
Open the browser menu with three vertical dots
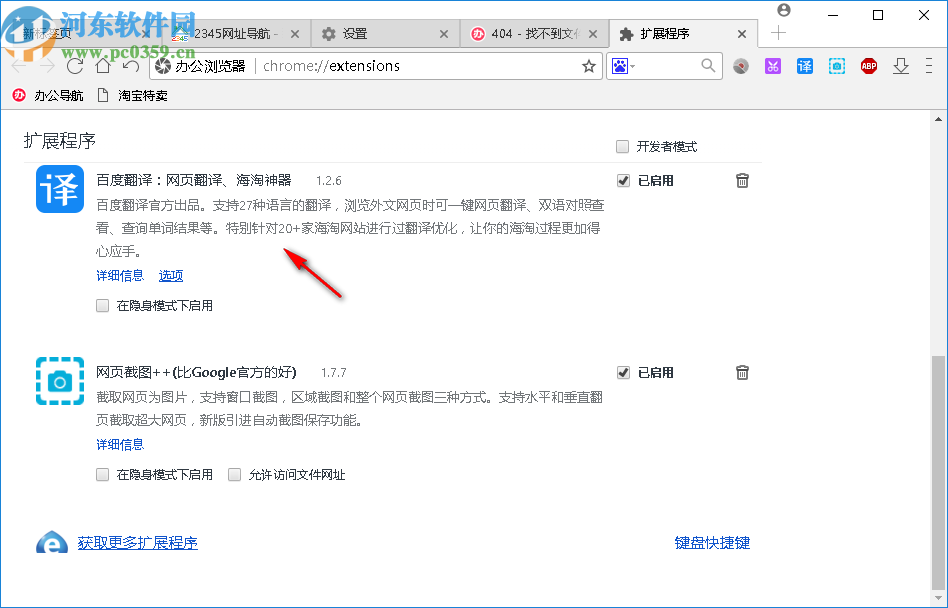[x=928, y=66]
